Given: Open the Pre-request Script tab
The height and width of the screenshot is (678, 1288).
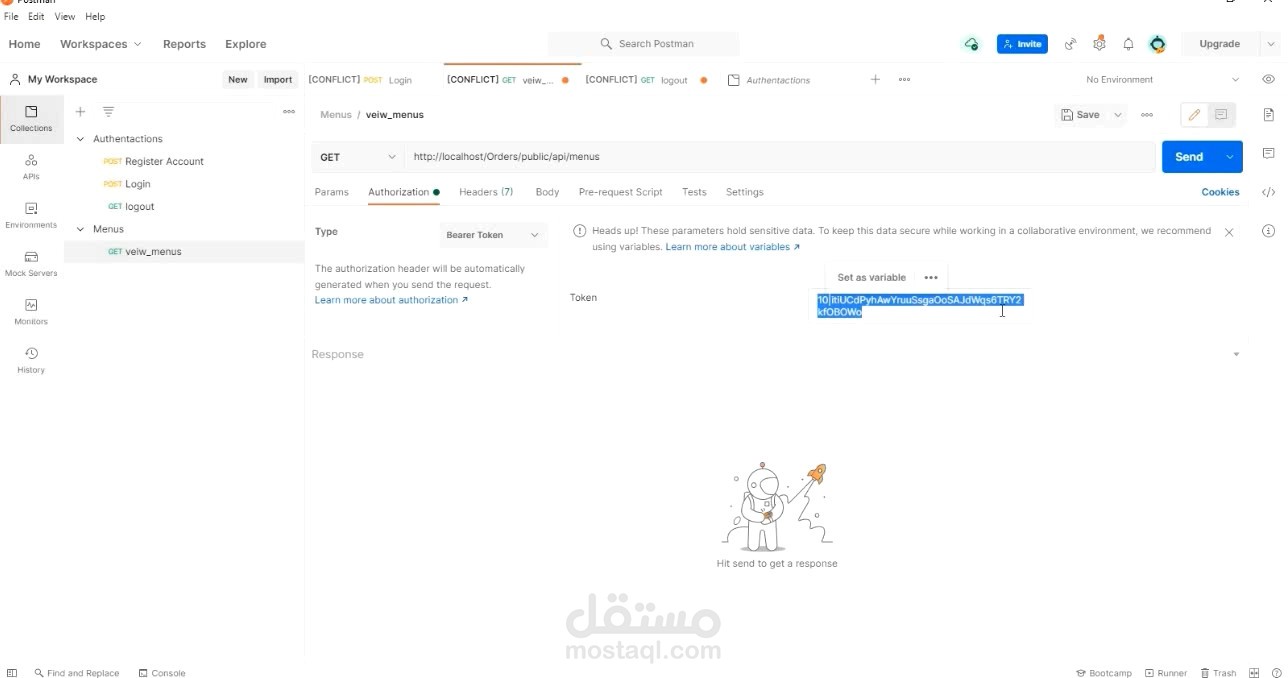Looking at the screenshot, I should tap(620, 192).
